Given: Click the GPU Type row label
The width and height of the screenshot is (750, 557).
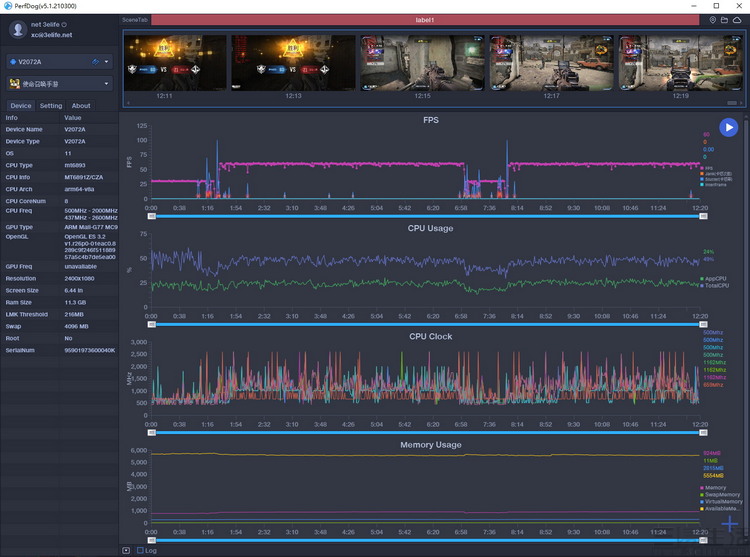Looking at the screenshot, I should (x=19, y=227).
